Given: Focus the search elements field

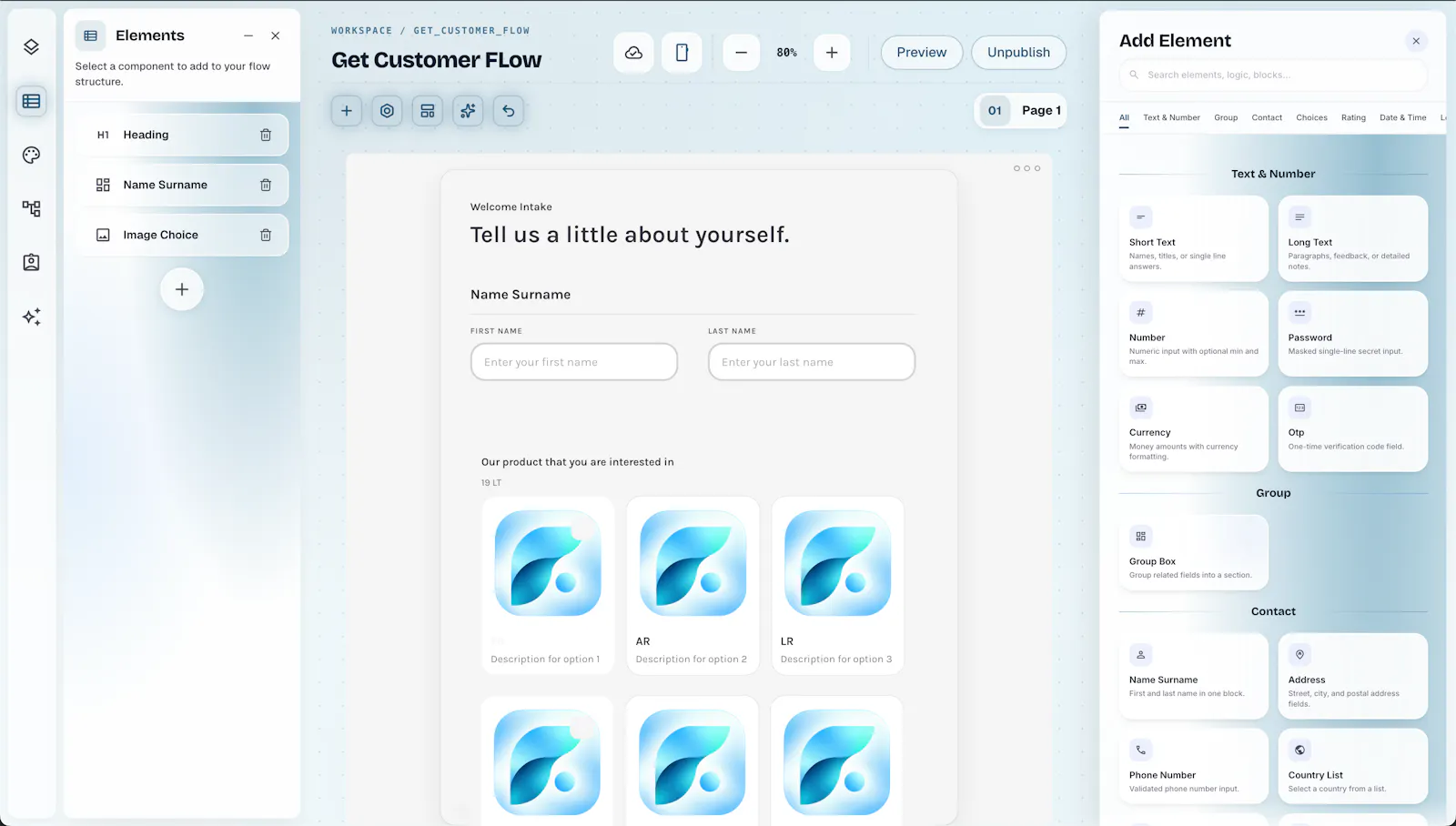Looking at the screenshot, I should pos(1273,76).
